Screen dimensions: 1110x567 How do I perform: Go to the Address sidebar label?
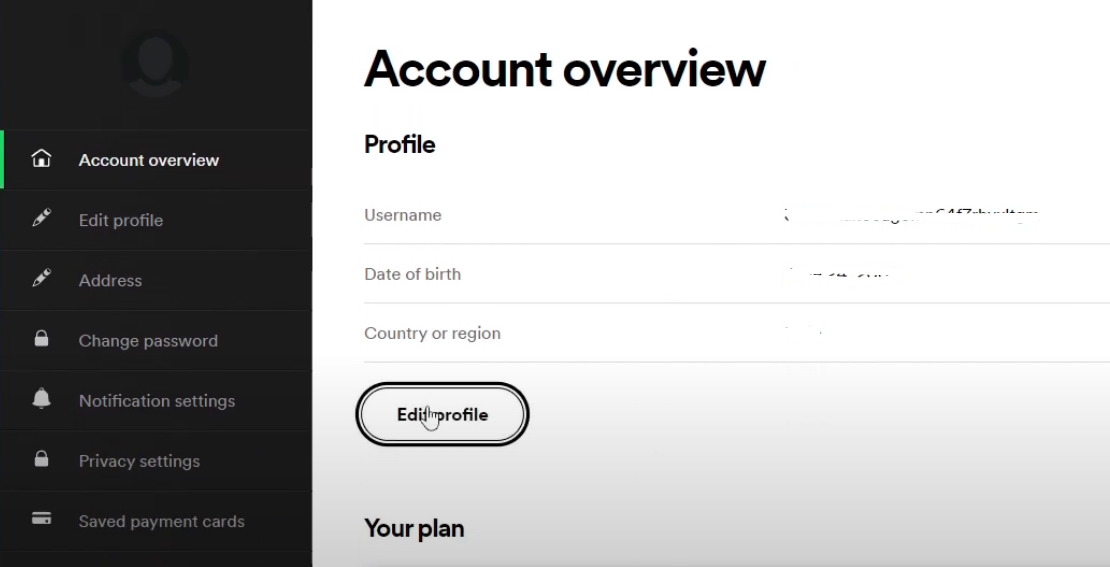pos(110,280)
